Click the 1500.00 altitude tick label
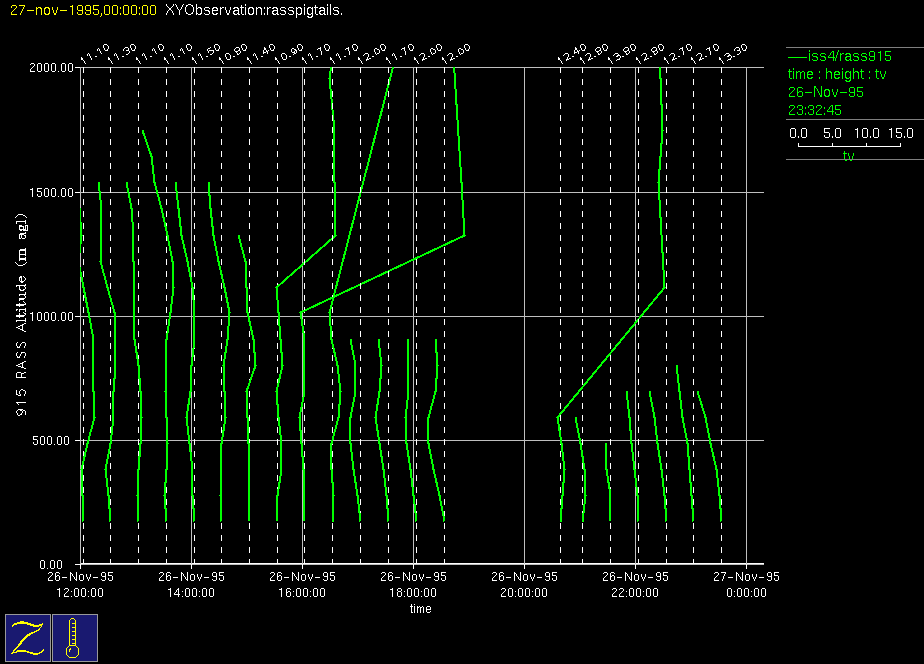 [52, 192]
